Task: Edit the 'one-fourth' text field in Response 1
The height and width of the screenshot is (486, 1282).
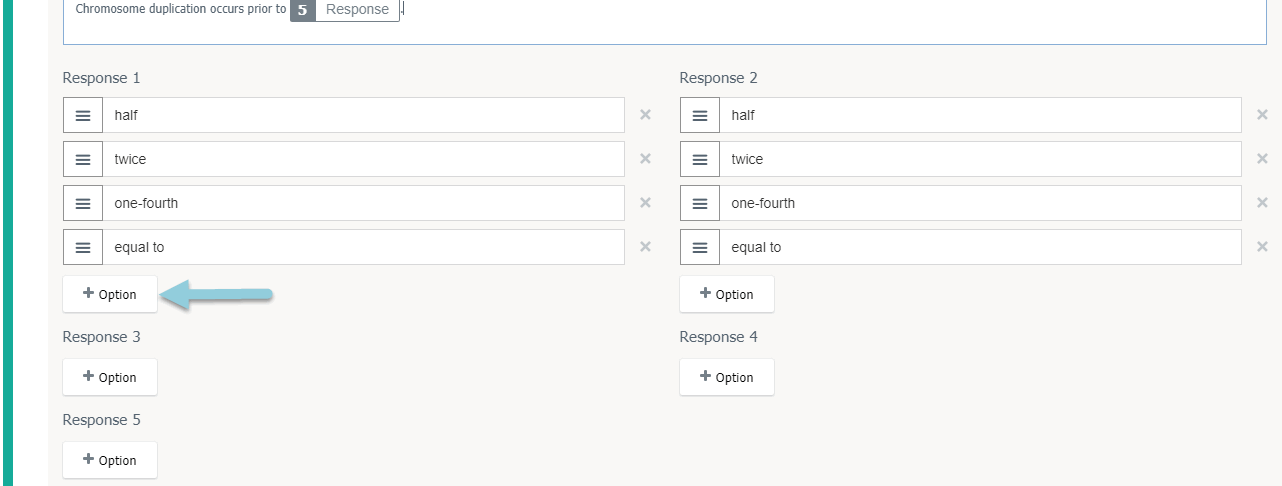Action: pos(363,203)
